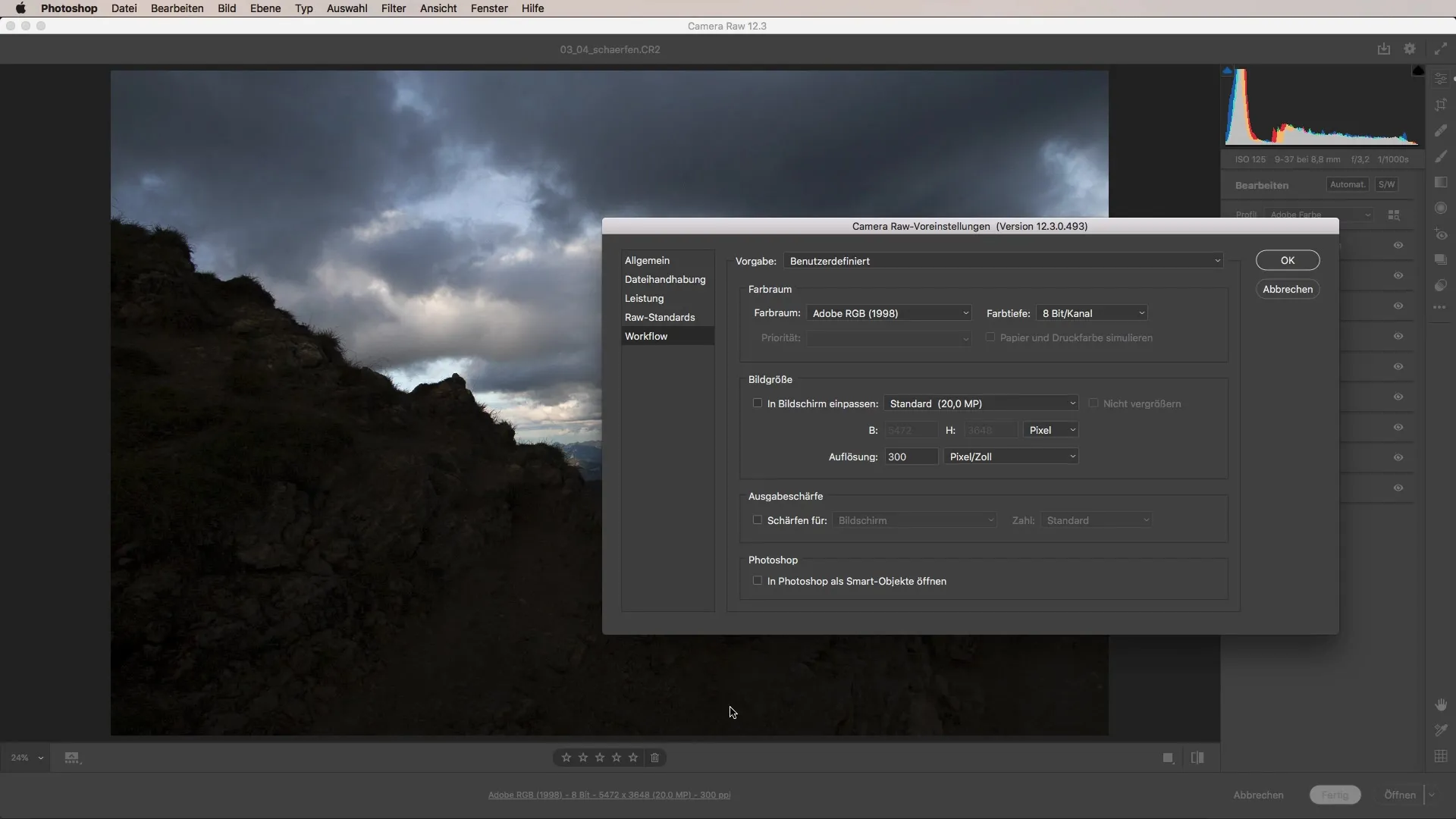1456x819 pixels.
Task: Open the Apple menu
Action: point(20,8)
